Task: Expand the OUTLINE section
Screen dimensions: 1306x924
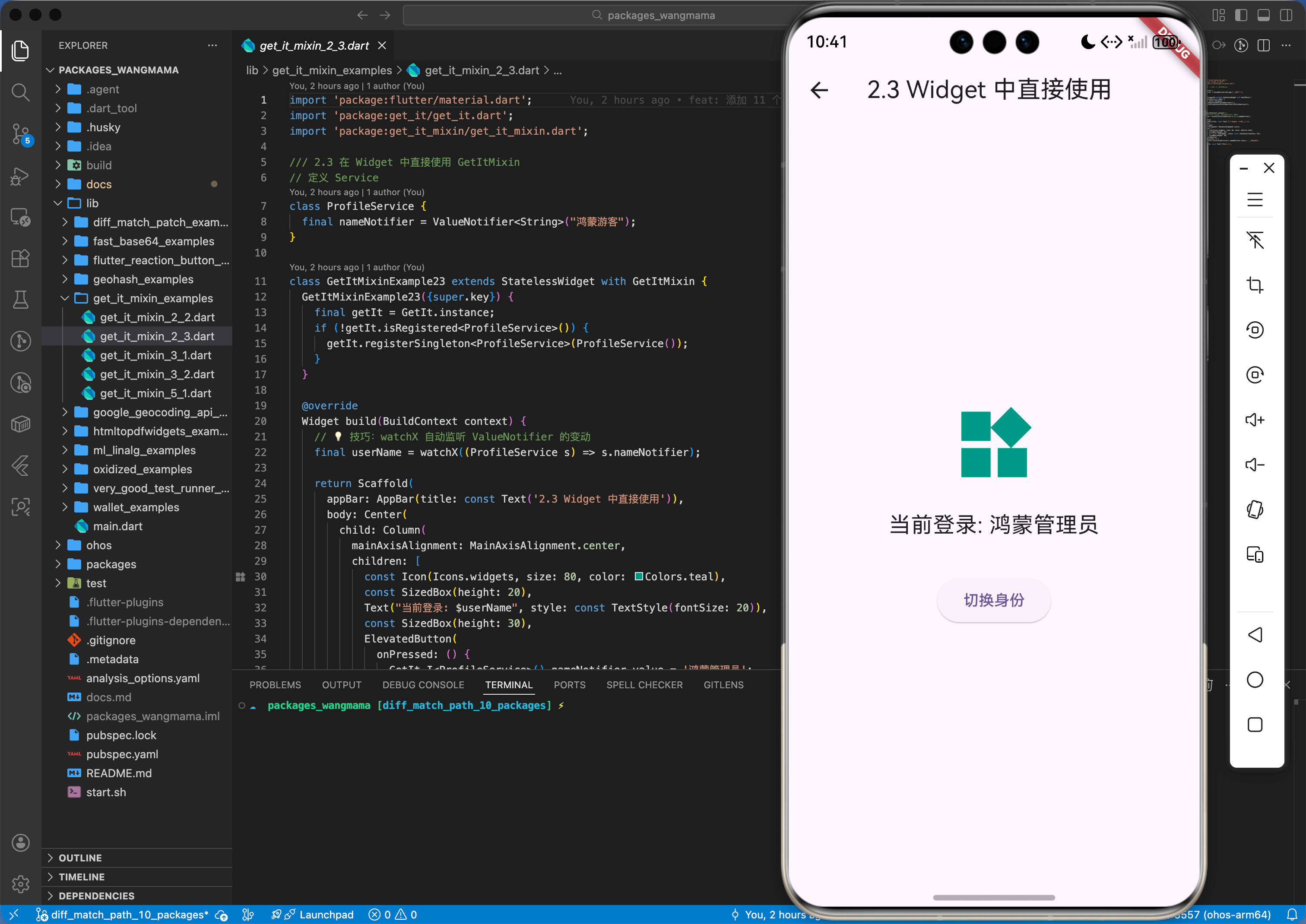Action: click(79, 858)
